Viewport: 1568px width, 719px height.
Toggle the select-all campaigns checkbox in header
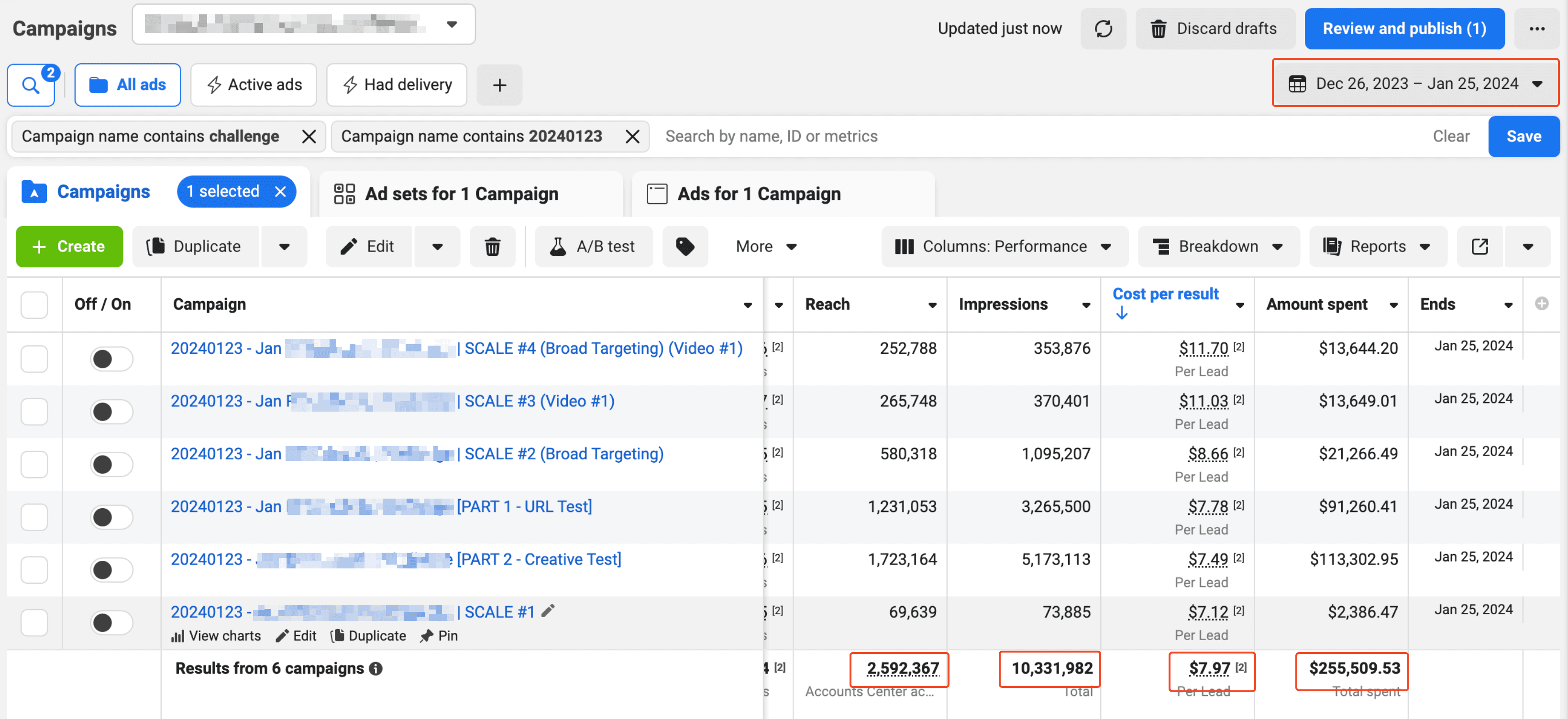[x=34, y=305]
